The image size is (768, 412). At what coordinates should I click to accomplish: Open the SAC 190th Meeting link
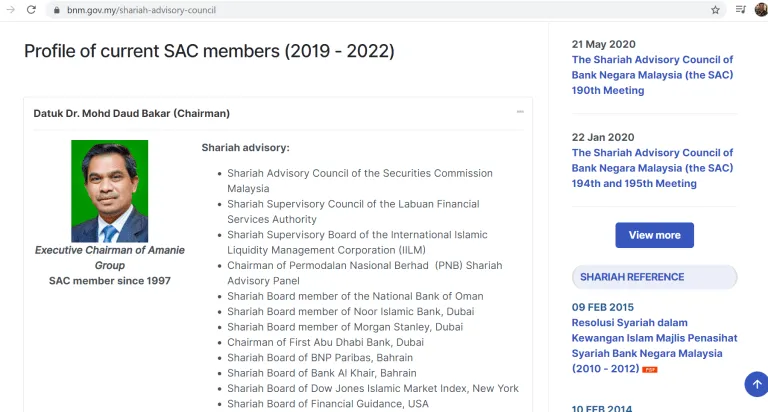pos(652,75)
